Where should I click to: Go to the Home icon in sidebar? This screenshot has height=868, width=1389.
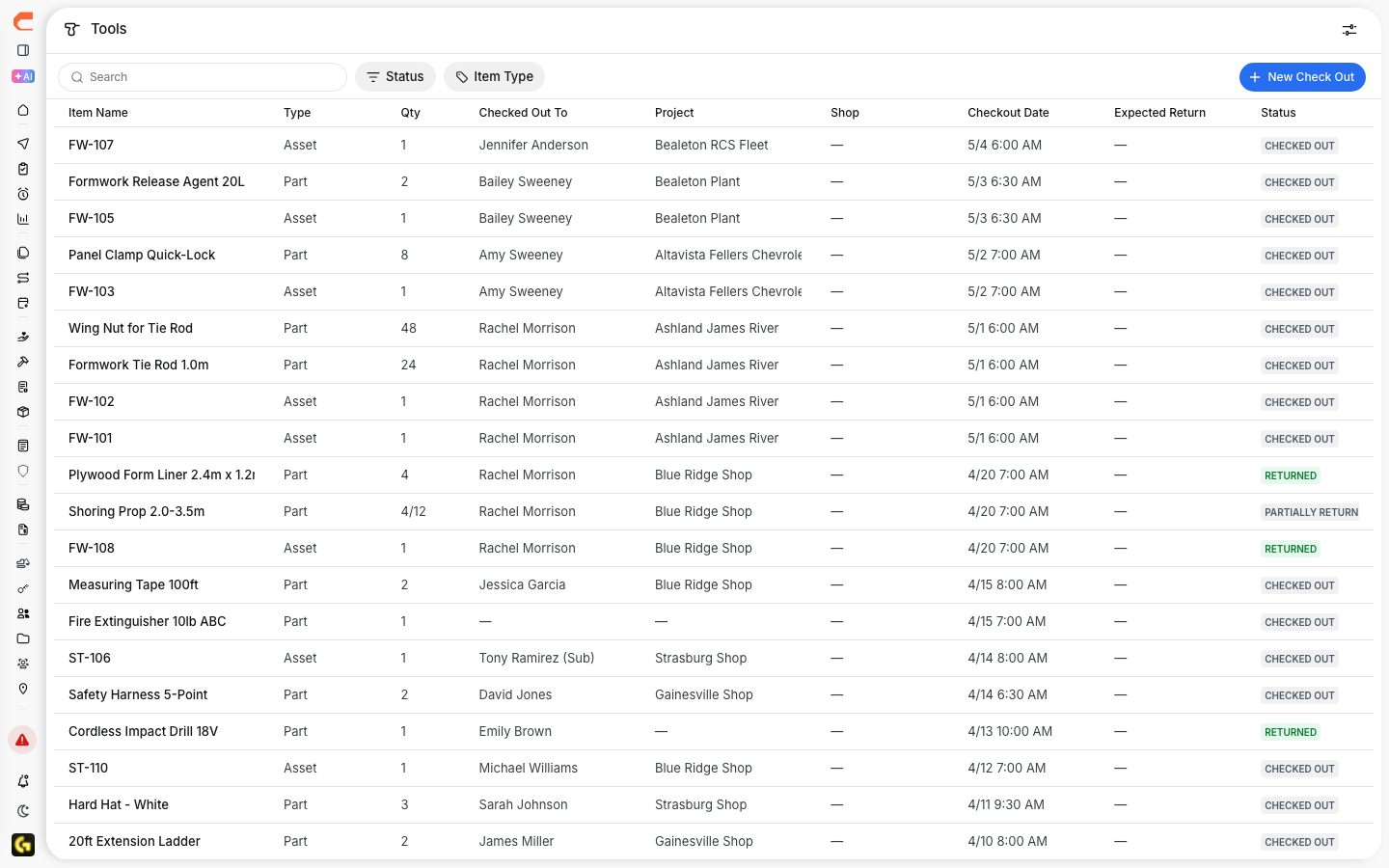pos(23,110)
